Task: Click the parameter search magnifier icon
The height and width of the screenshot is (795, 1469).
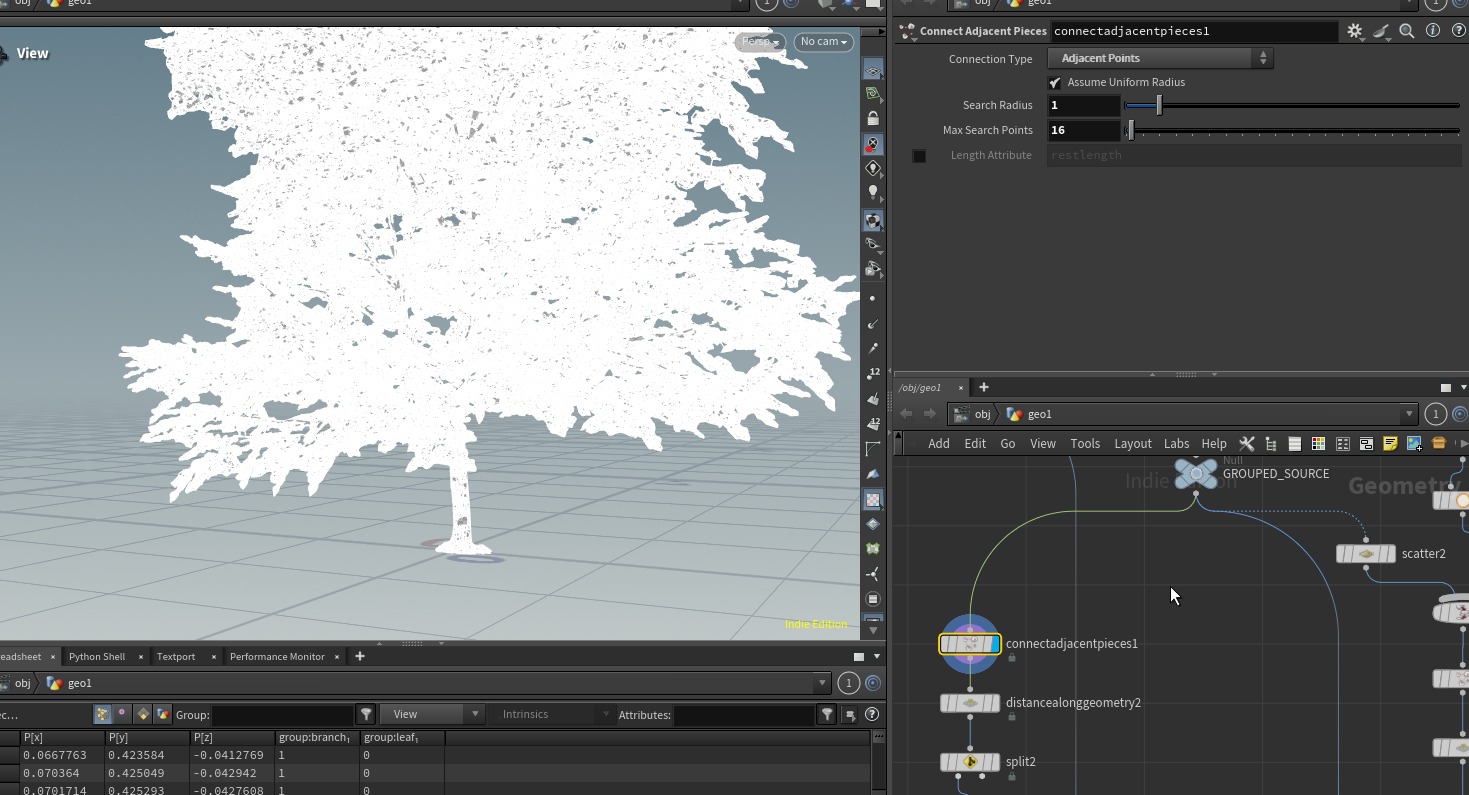Action: coord(1407,31)
